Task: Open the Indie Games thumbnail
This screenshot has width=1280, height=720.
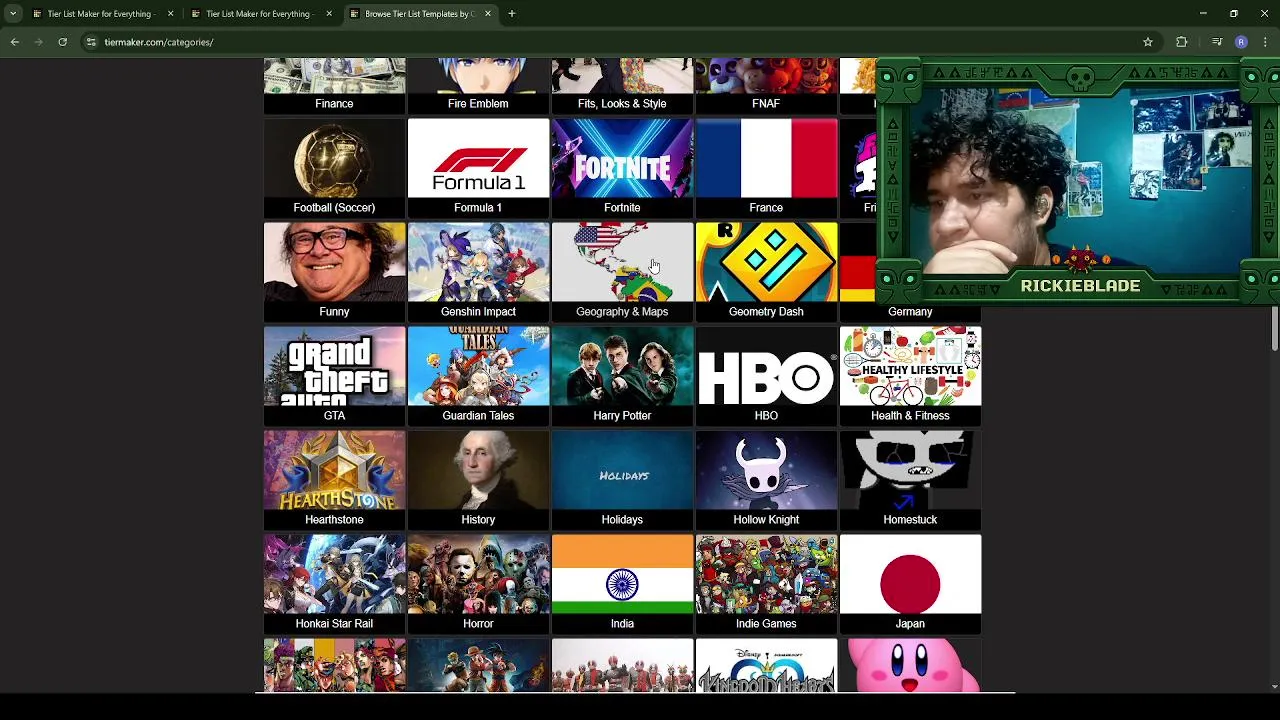Action: [x=766, y=574]
